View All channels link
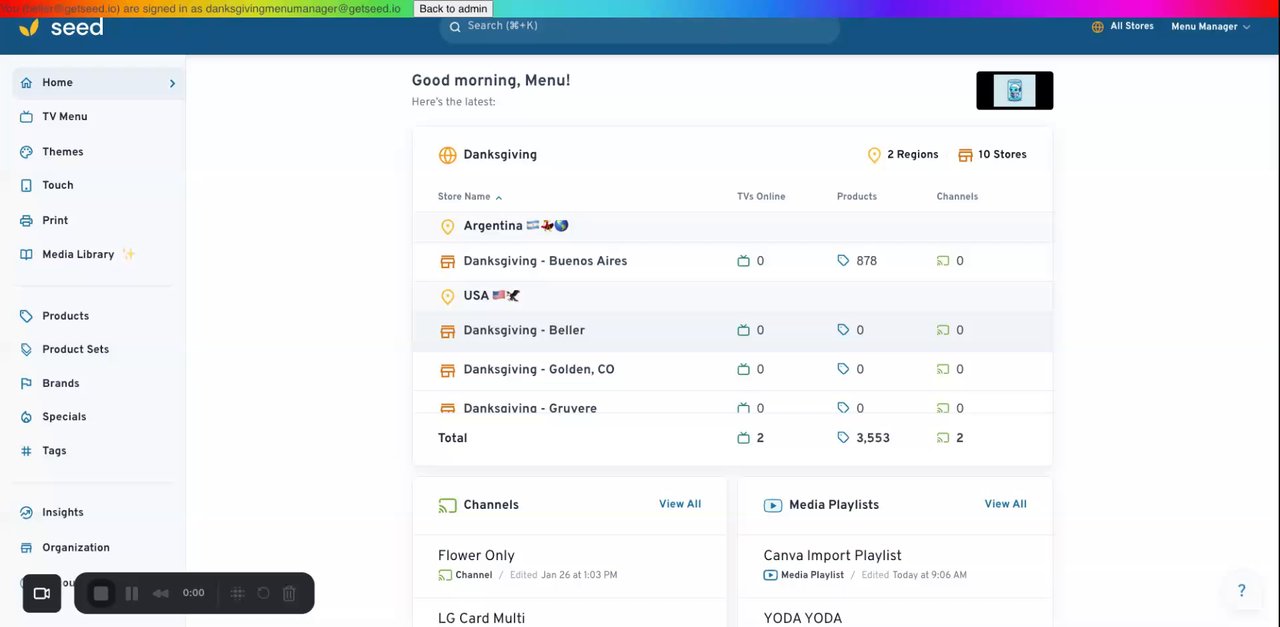This screenshot has height=627, width=1280. pyautogui.click(x=680, y=505)
